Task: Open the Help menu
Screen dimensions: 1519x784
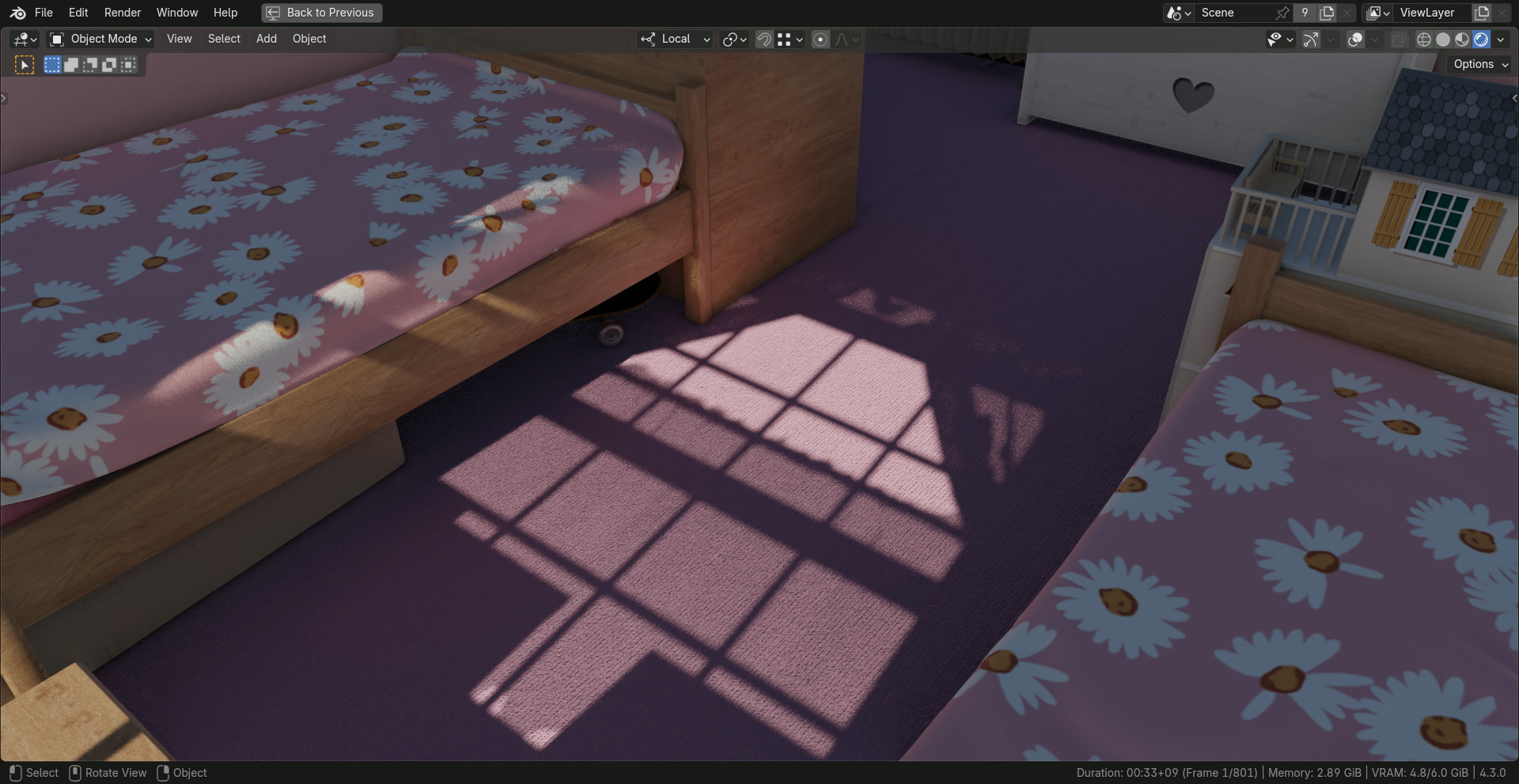Action: (x=225, y=13)
